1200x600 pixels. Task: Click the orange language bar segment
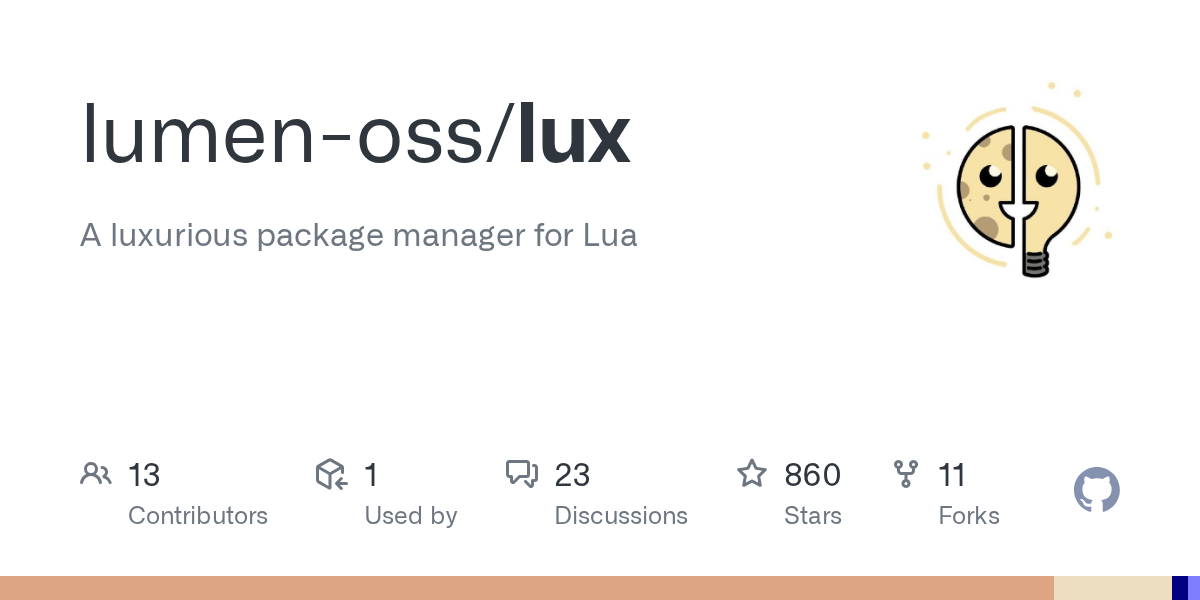[526, 588]
